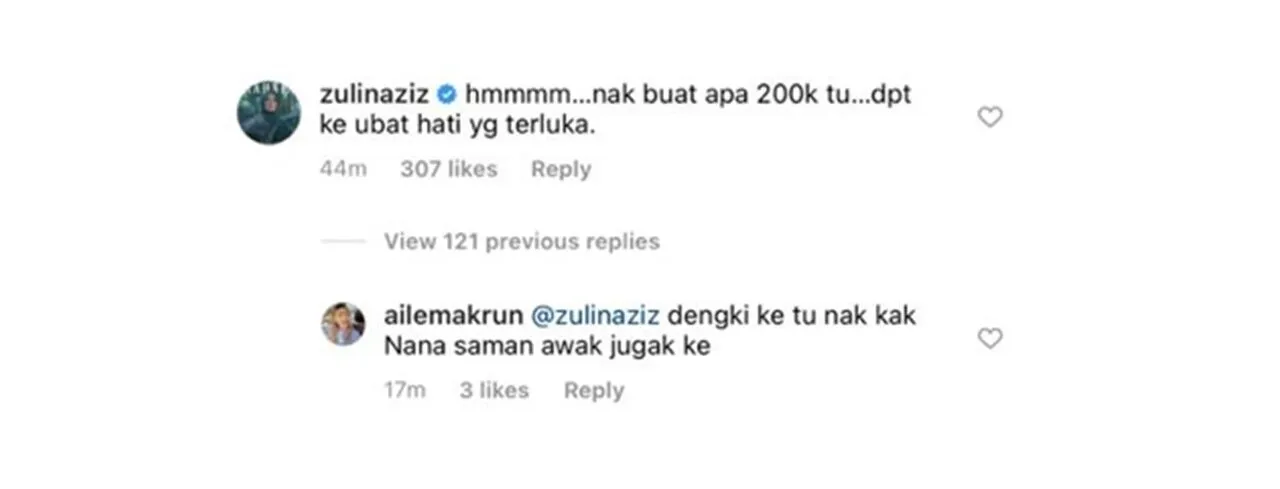This screenshot has height=489, width=1280.
Task: Open zulinaziz's profile picture
Action: [269, 112]
